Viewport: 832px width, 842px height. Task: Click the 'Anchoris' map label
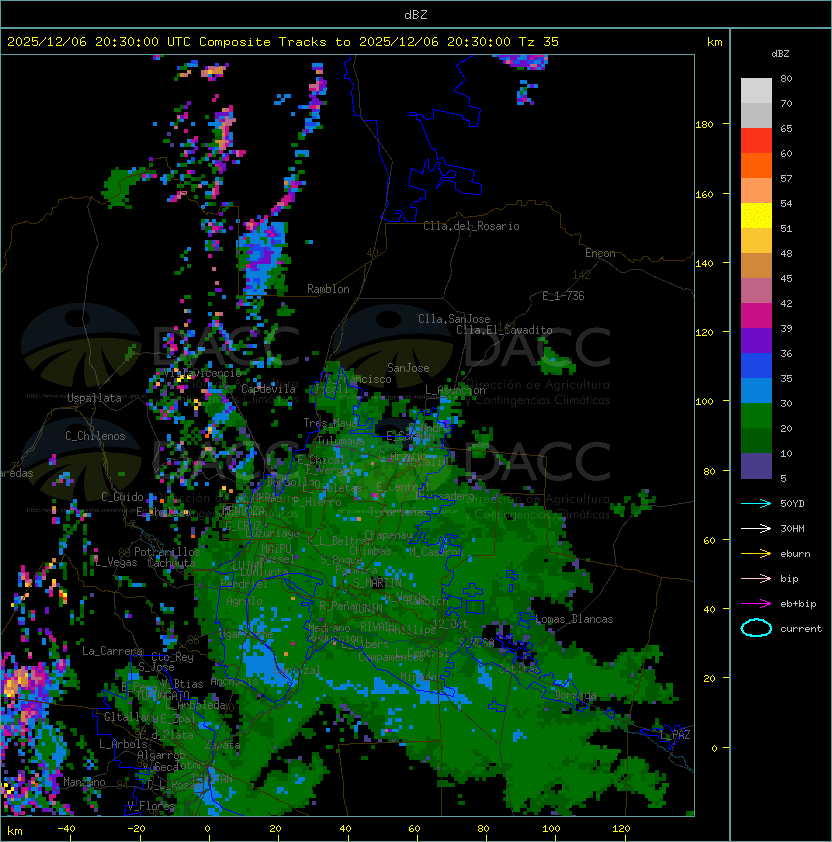234,681
